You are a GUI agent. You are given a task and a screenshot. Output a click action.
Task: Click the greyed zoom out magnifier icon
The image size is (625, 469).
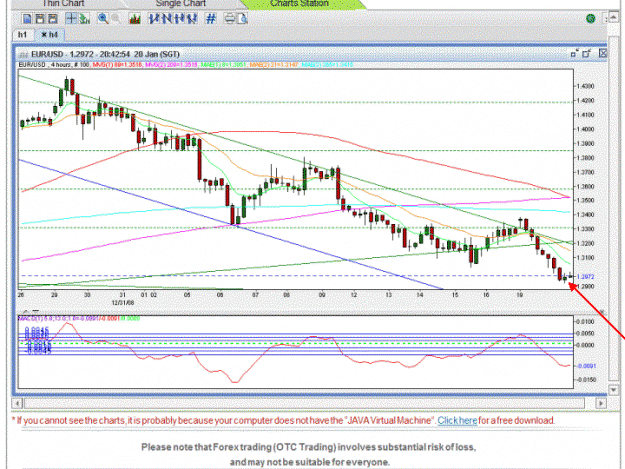(116, 19)
